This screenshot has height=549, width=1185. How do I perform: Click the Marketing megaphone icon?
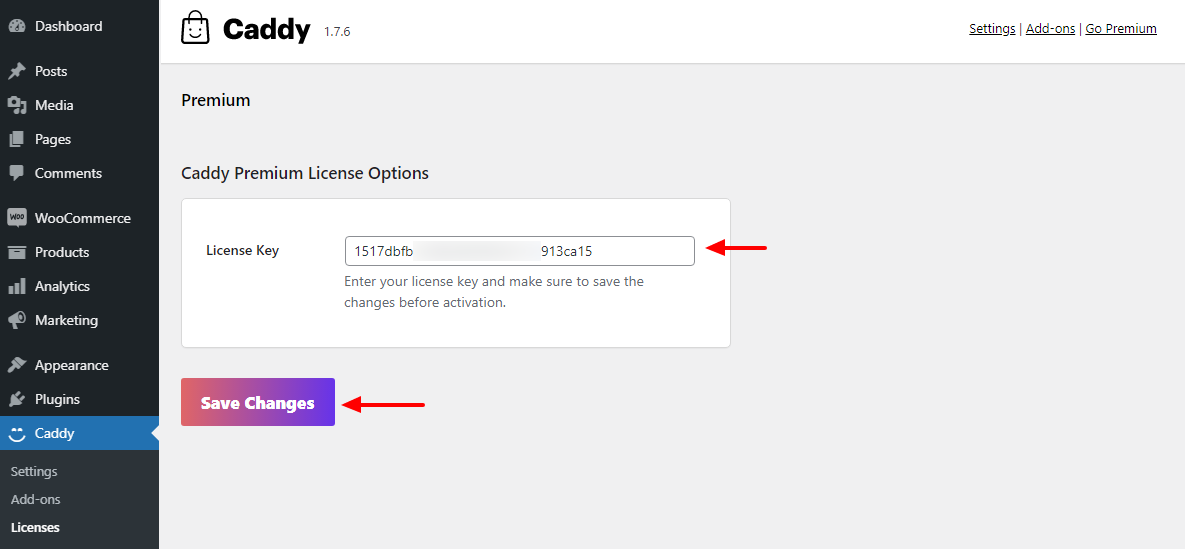pos(17,320)
